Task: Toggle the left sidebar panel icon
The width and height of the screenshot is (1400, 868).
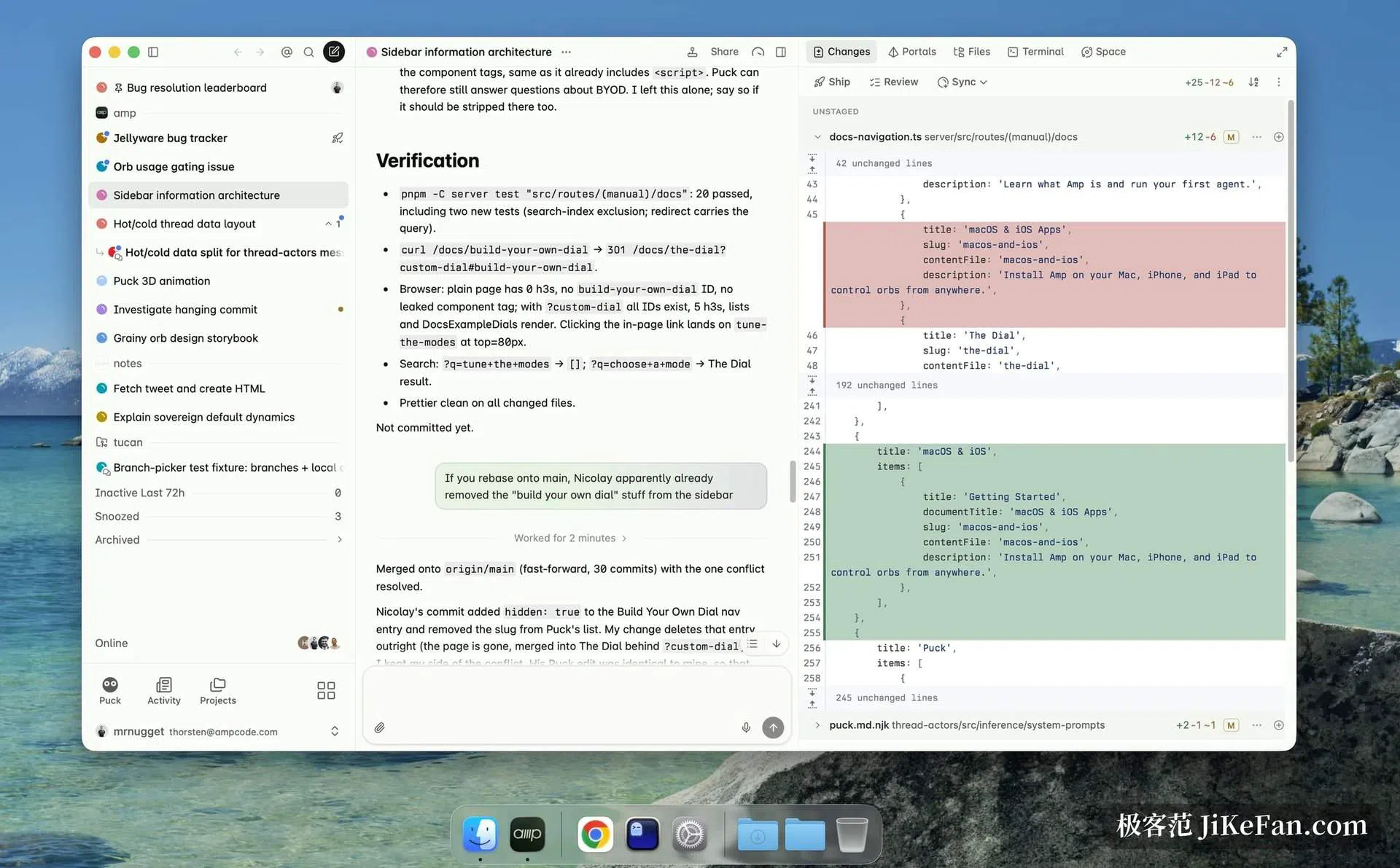Action: (x=153, y=52)
